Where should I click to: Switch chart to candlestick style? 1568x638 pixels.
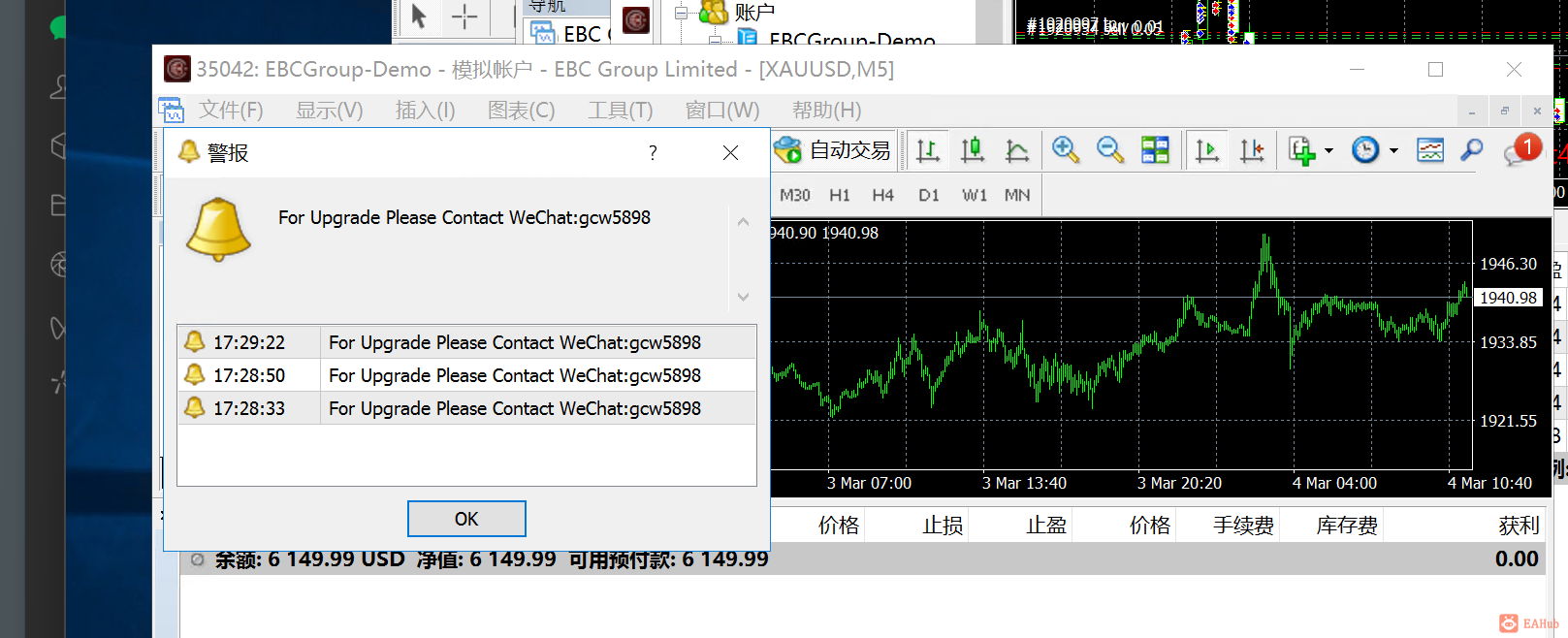tap(973, 150)
